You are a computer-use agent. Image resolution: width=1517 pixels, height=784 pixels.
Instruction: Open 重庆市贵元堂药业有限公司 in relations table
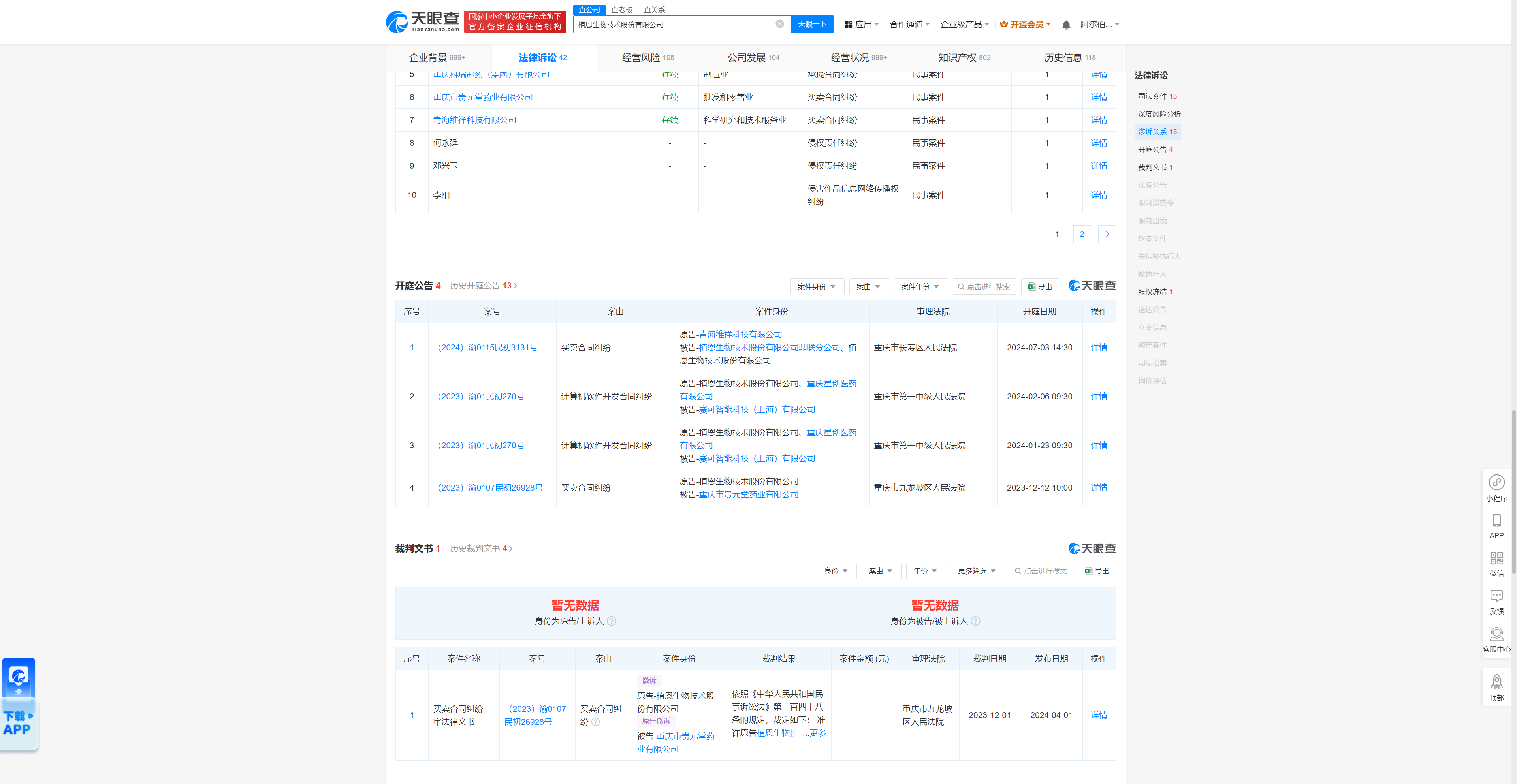483,97
